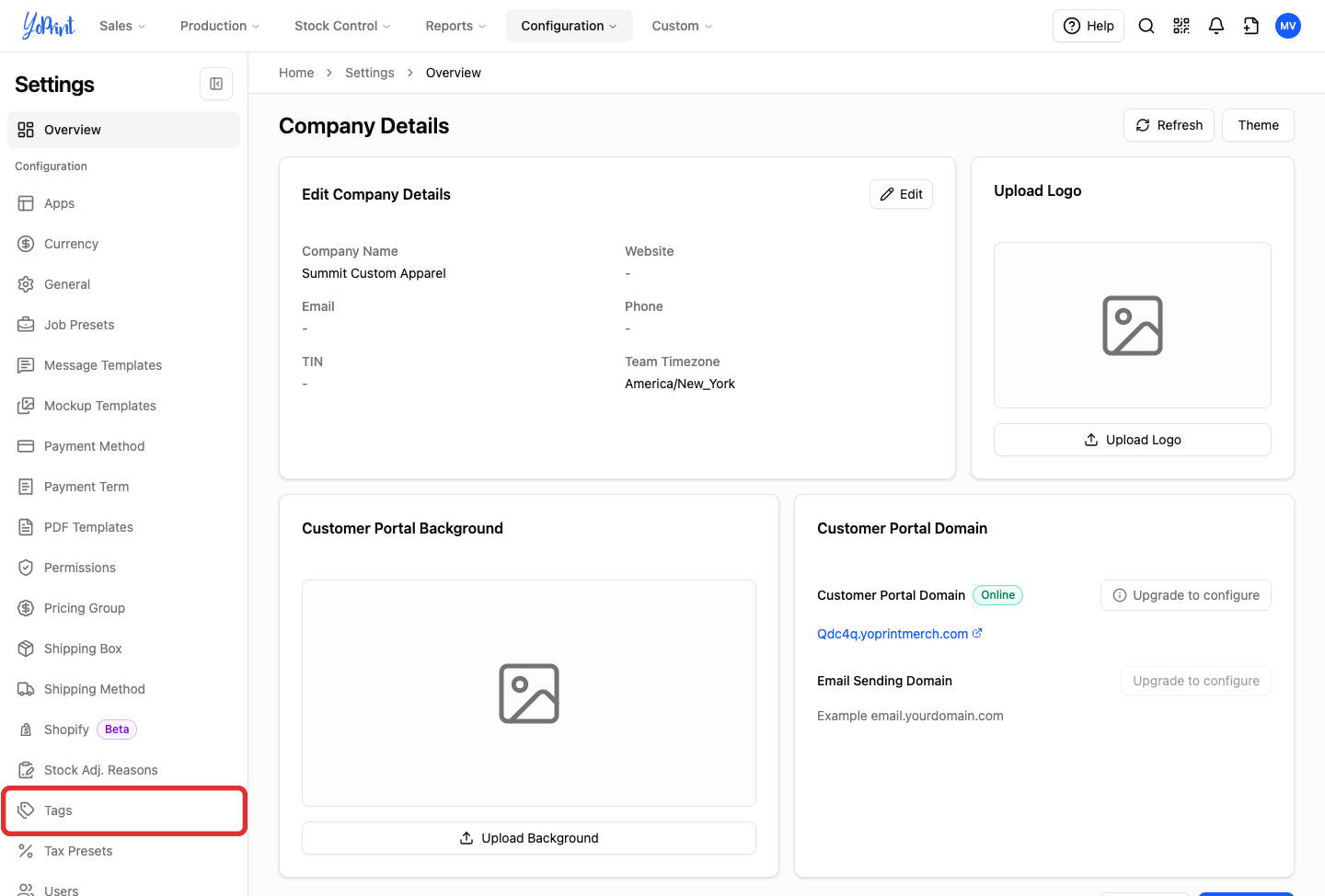1325x896 pixels.
Task: Open the Sales dropdown menu
Action: (122, 26)
